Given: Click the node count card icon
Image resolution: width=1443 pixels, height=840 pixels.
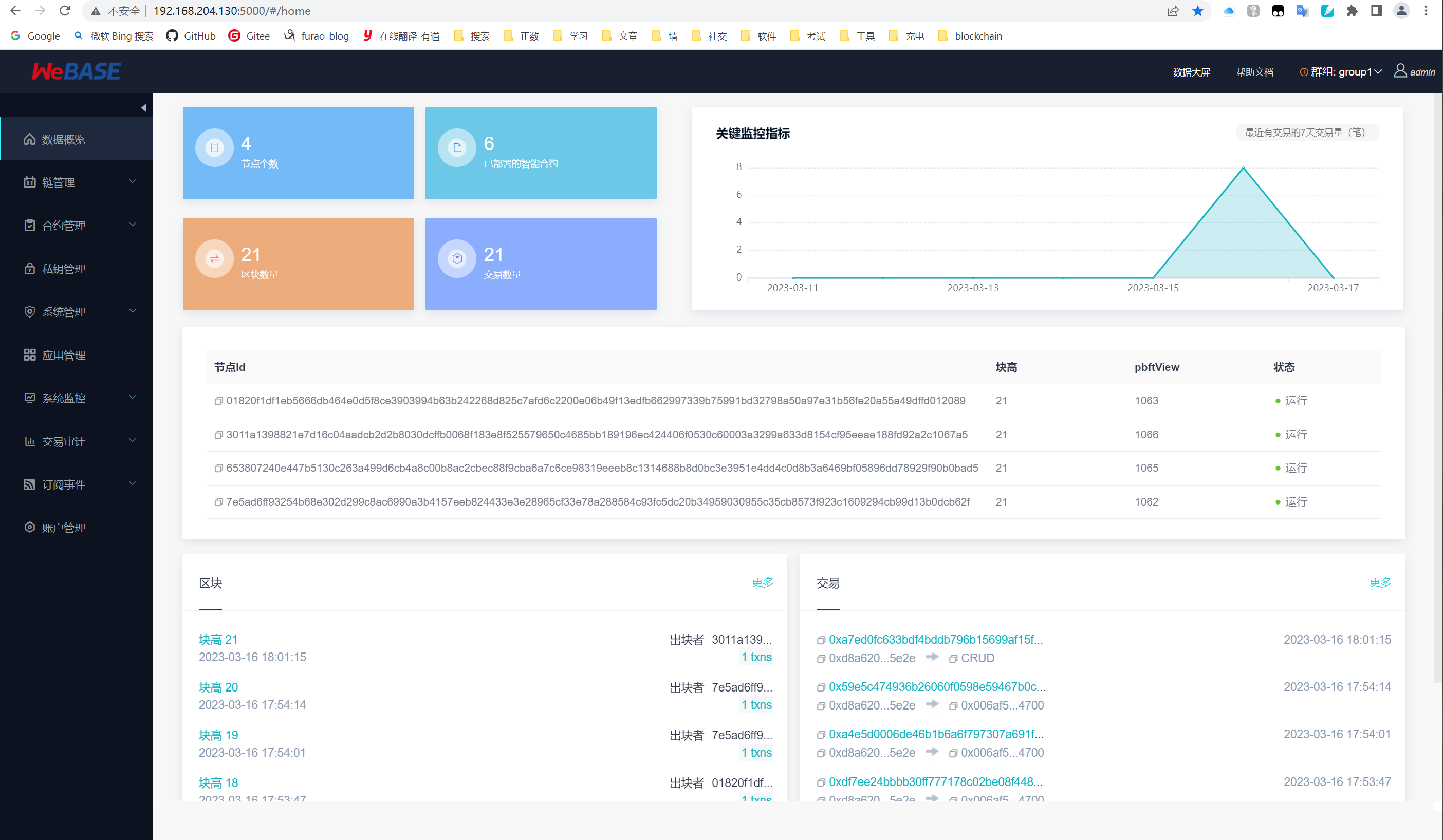Looking at the screenshot, I should (x=214, y=148).
